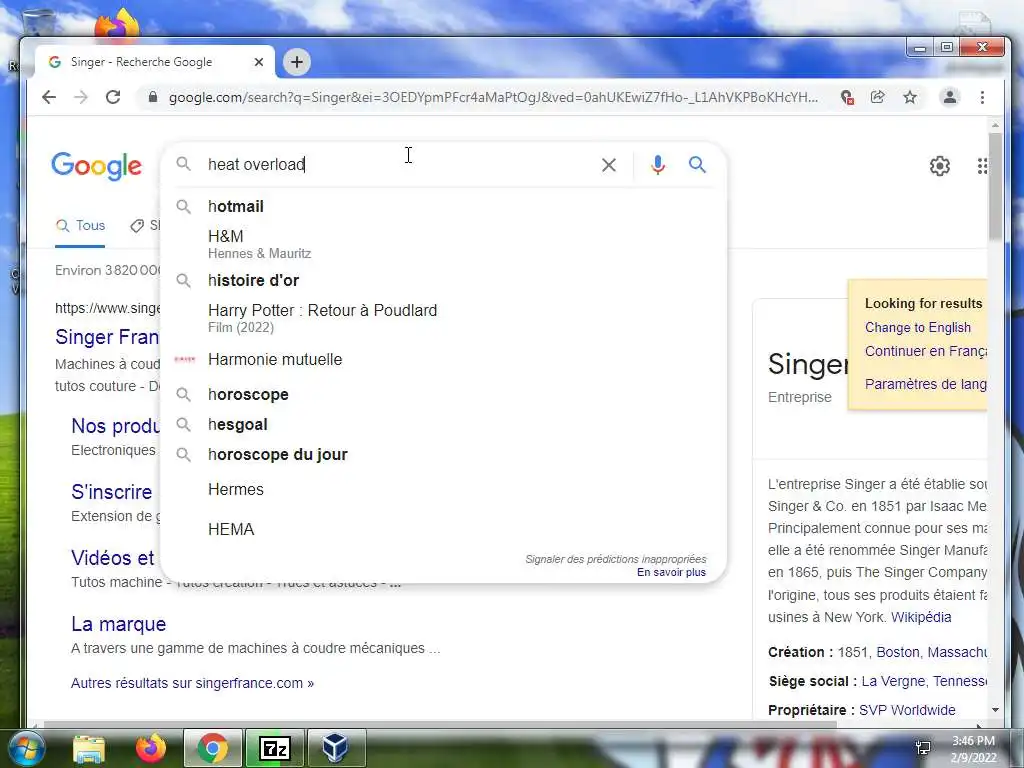Switch to the Tous results tab
The width and height of the screenshot is (1024, 768).
coord(80,226)
